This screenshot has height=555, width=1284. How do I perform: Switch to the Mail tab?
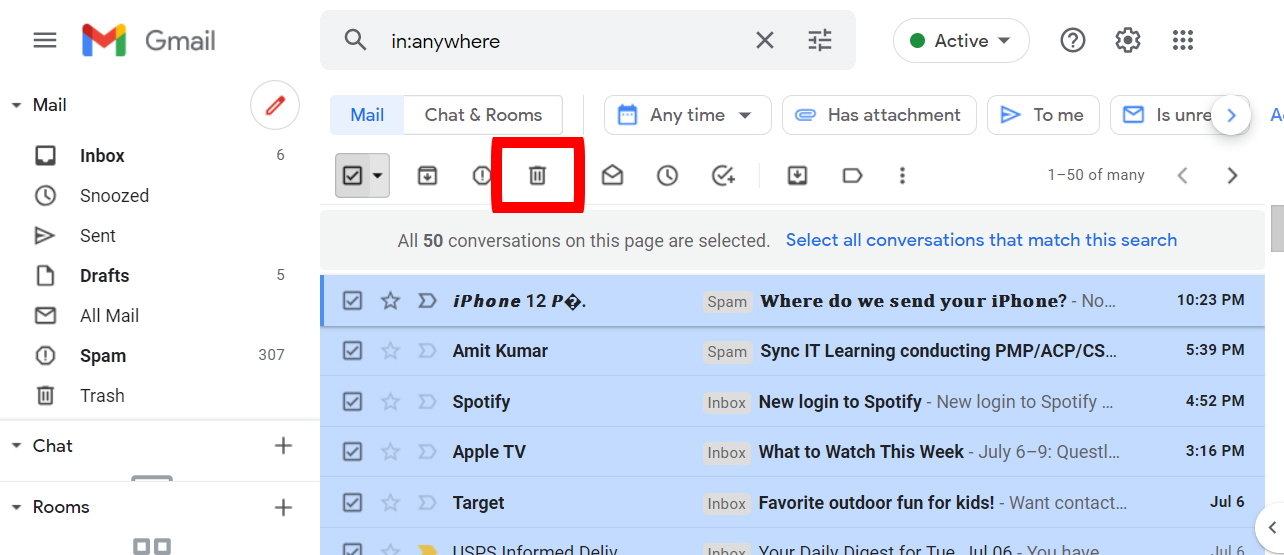(367, 115)
